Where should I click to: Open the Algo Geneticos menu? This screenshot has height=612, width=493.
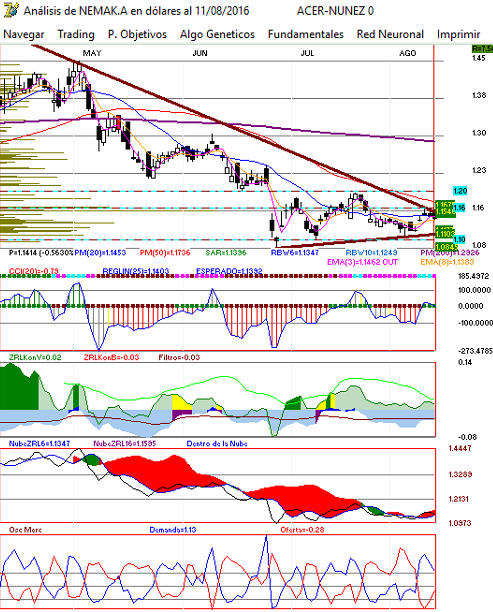pyautogui.click(x=217, y=34)
